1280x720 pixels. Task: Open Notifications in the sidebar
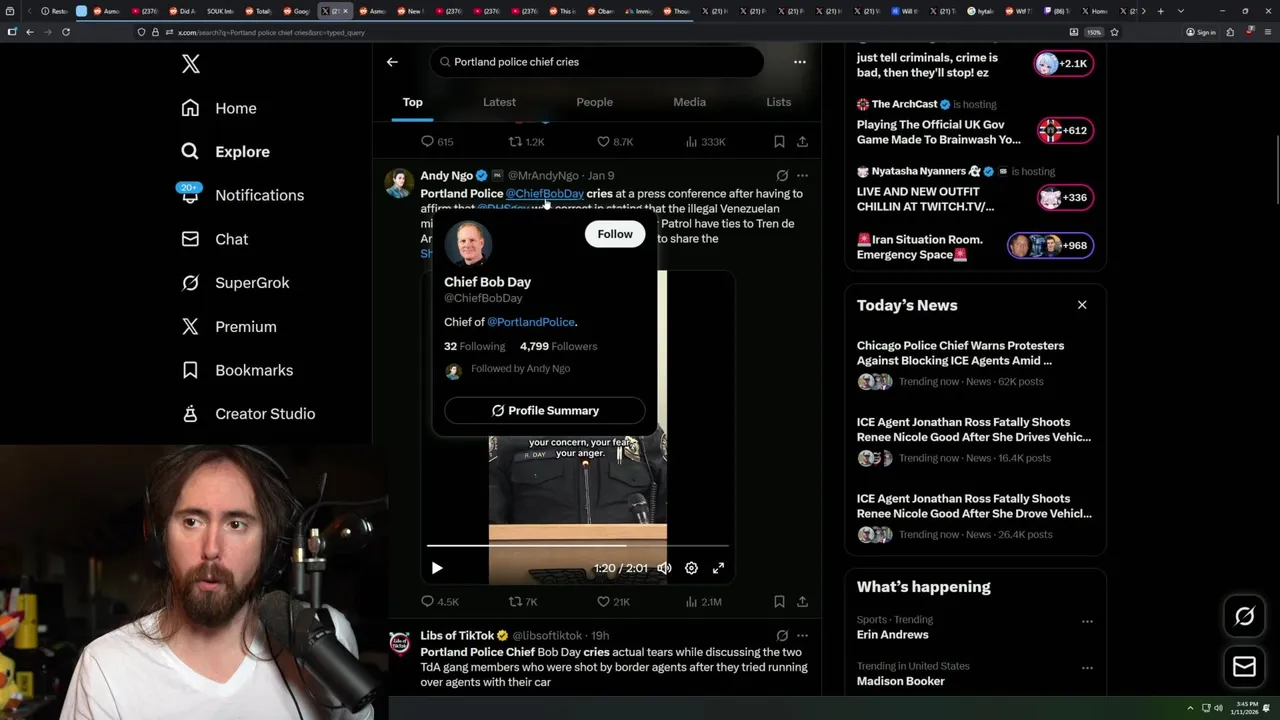(x=242, y=195)
